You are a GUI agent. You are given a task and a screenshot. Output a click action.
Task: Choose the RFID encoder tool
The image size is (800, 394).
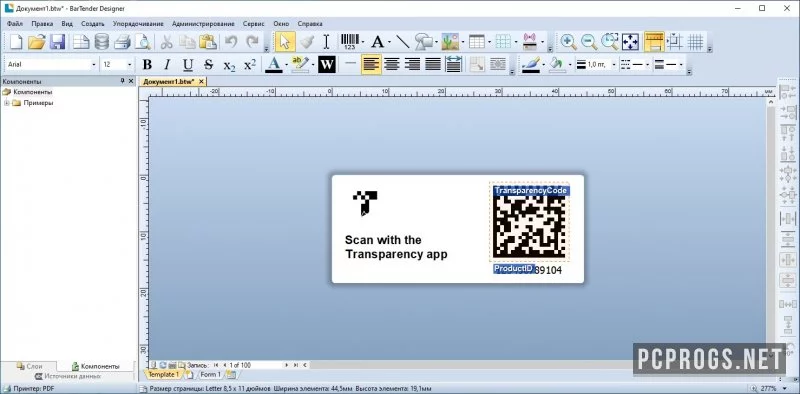tap(529, 42)
